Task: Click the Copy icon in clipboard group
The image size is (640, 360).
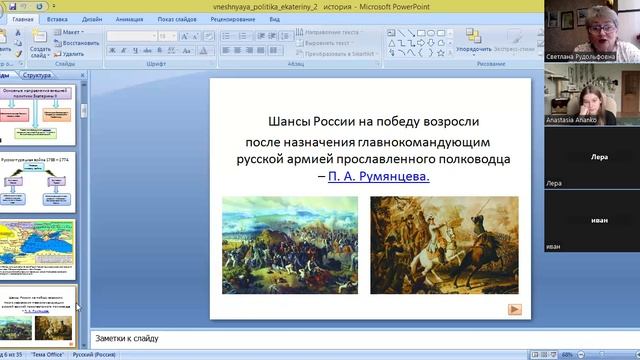Action: pos(18,43)
